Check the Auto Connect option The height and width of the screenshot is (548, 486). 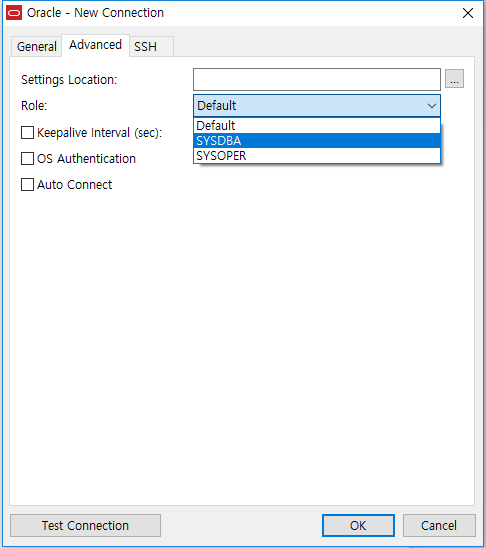click(x=27, y=185)
